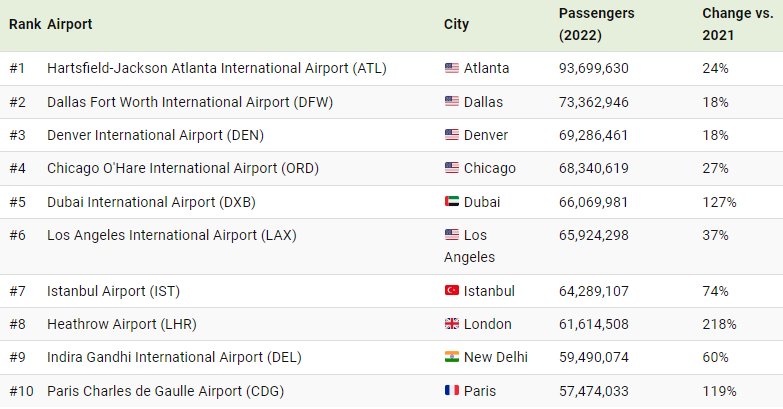Click the US flag next to Atlanta
Viewport: 783px width, 409px height.
point(451,68)
